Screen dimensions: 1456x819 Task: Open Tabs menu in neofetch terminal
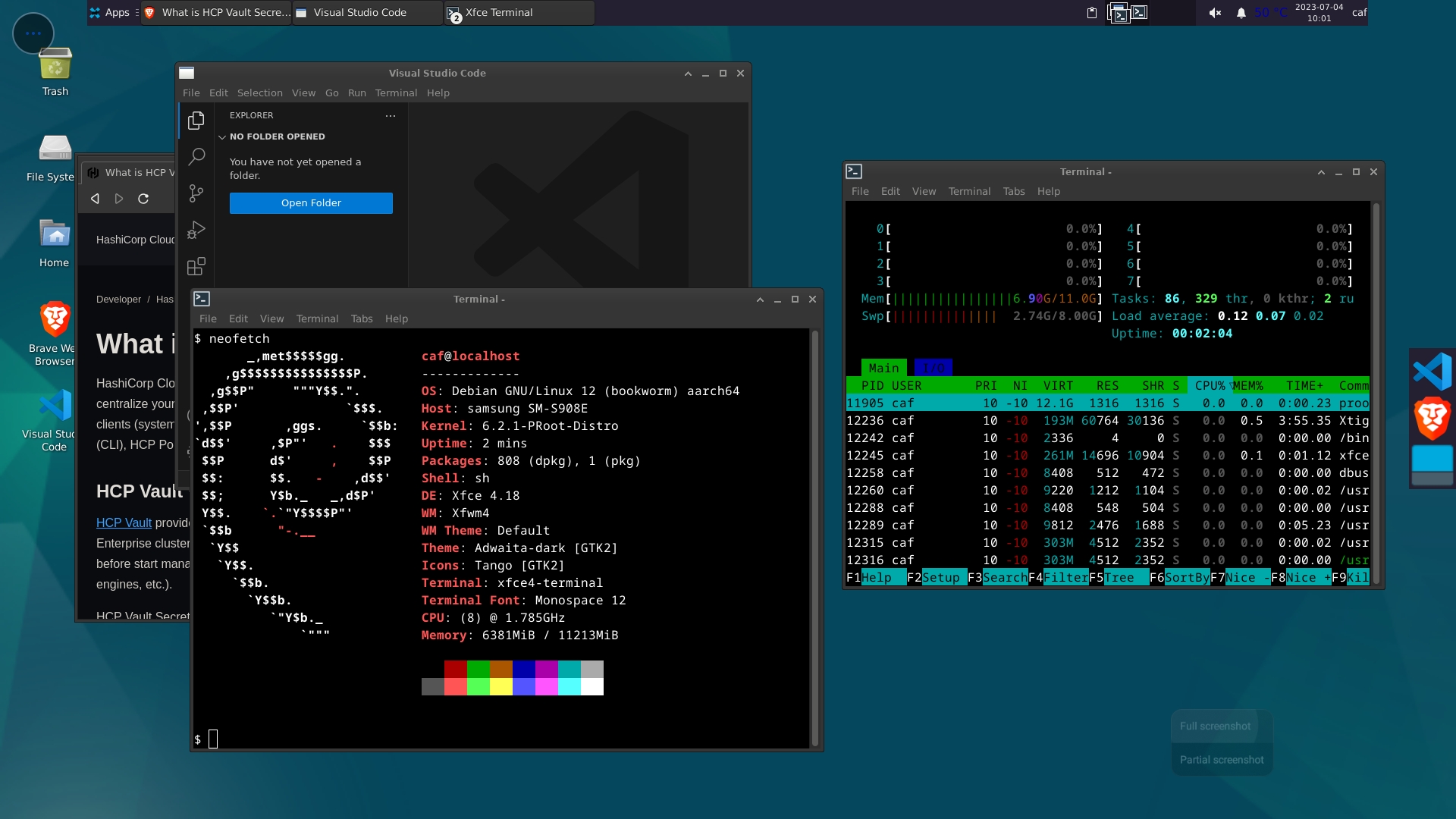click(362, 319)
